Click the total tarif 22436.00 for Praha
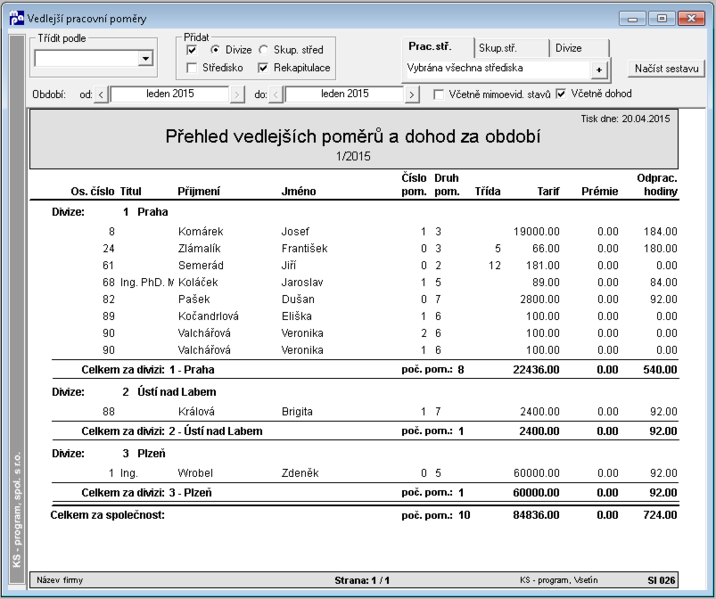The width and height of the screenshot is (716, 599). click(536, 370)
